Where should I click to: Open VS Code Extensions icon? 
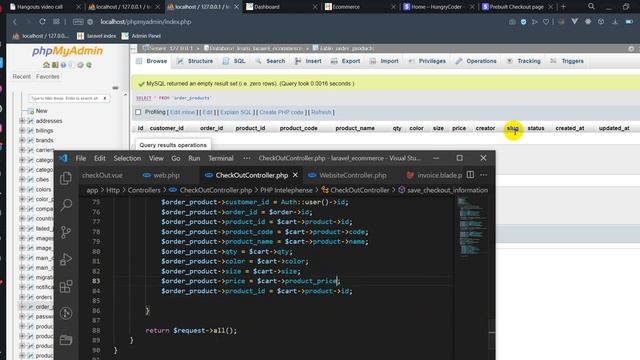click(x=66, y=286)
